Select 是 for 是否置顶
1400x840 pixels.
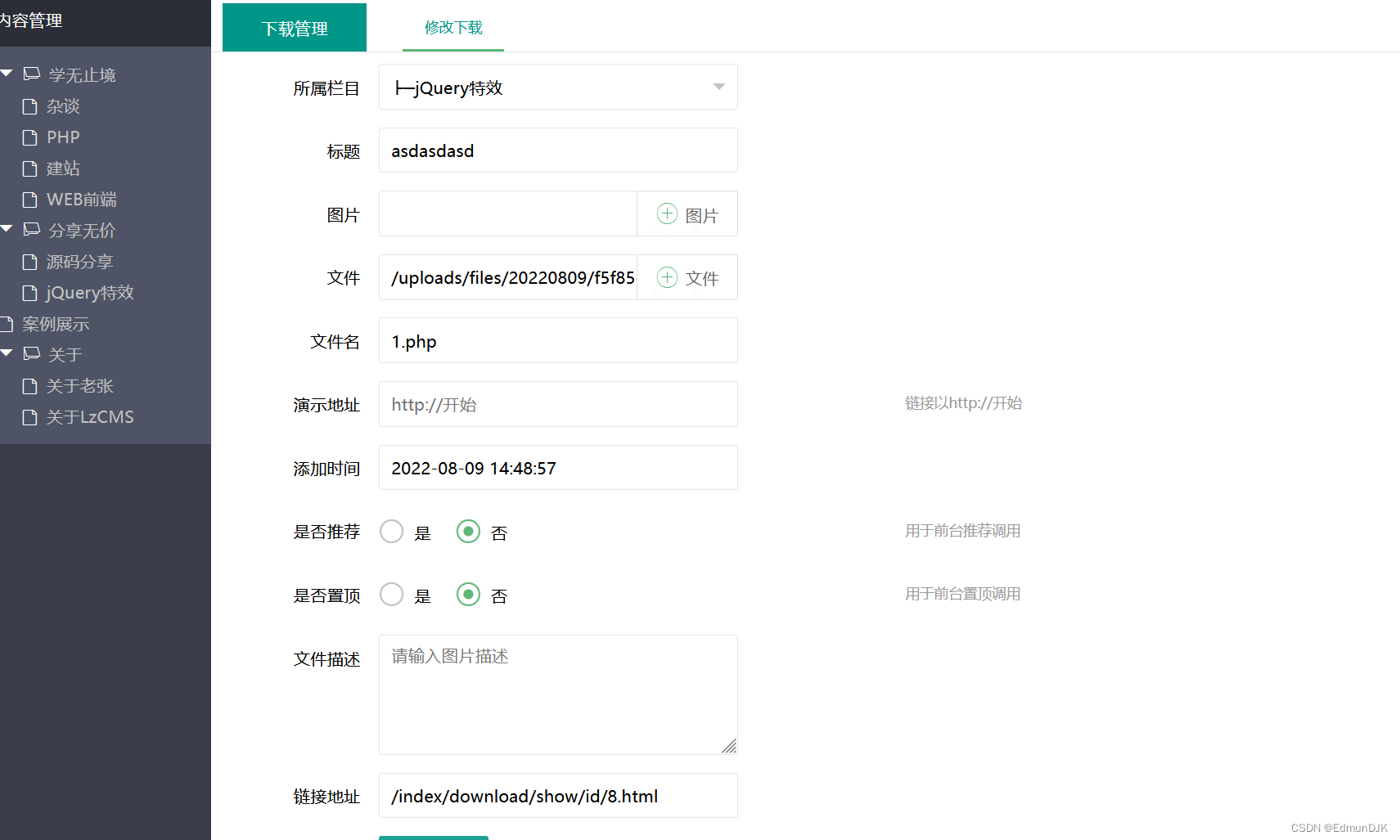[391, 595]
